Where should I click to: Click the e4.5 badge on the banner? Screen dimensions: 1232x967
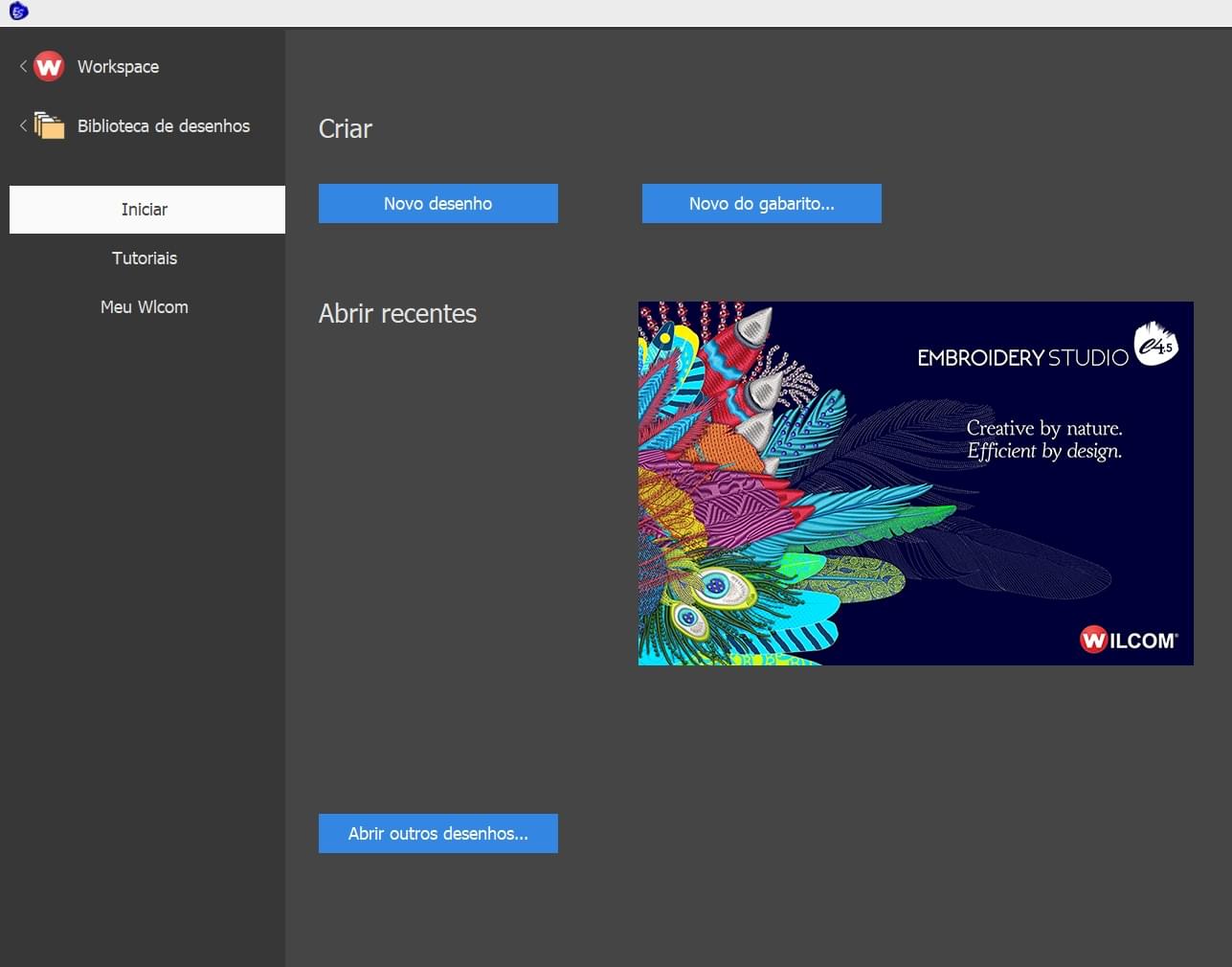(x=1155, y=345)
